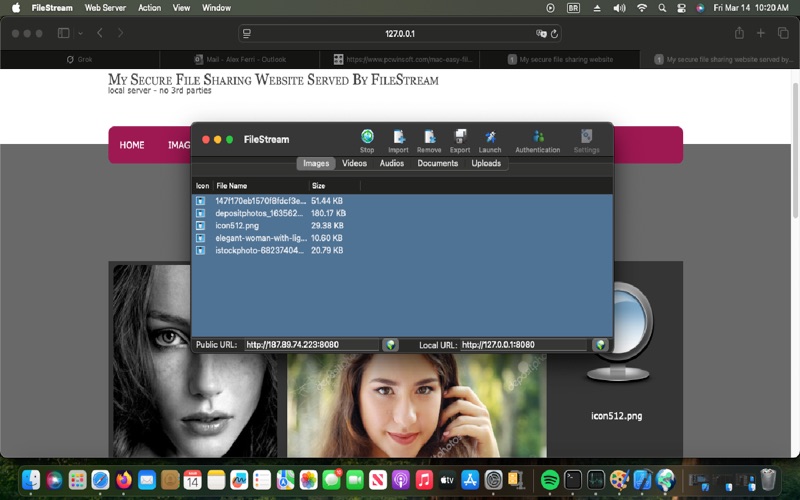Open the View menu
Image resolution: width=800 pixels, height=500 pixels.
(x=181, y=8)
